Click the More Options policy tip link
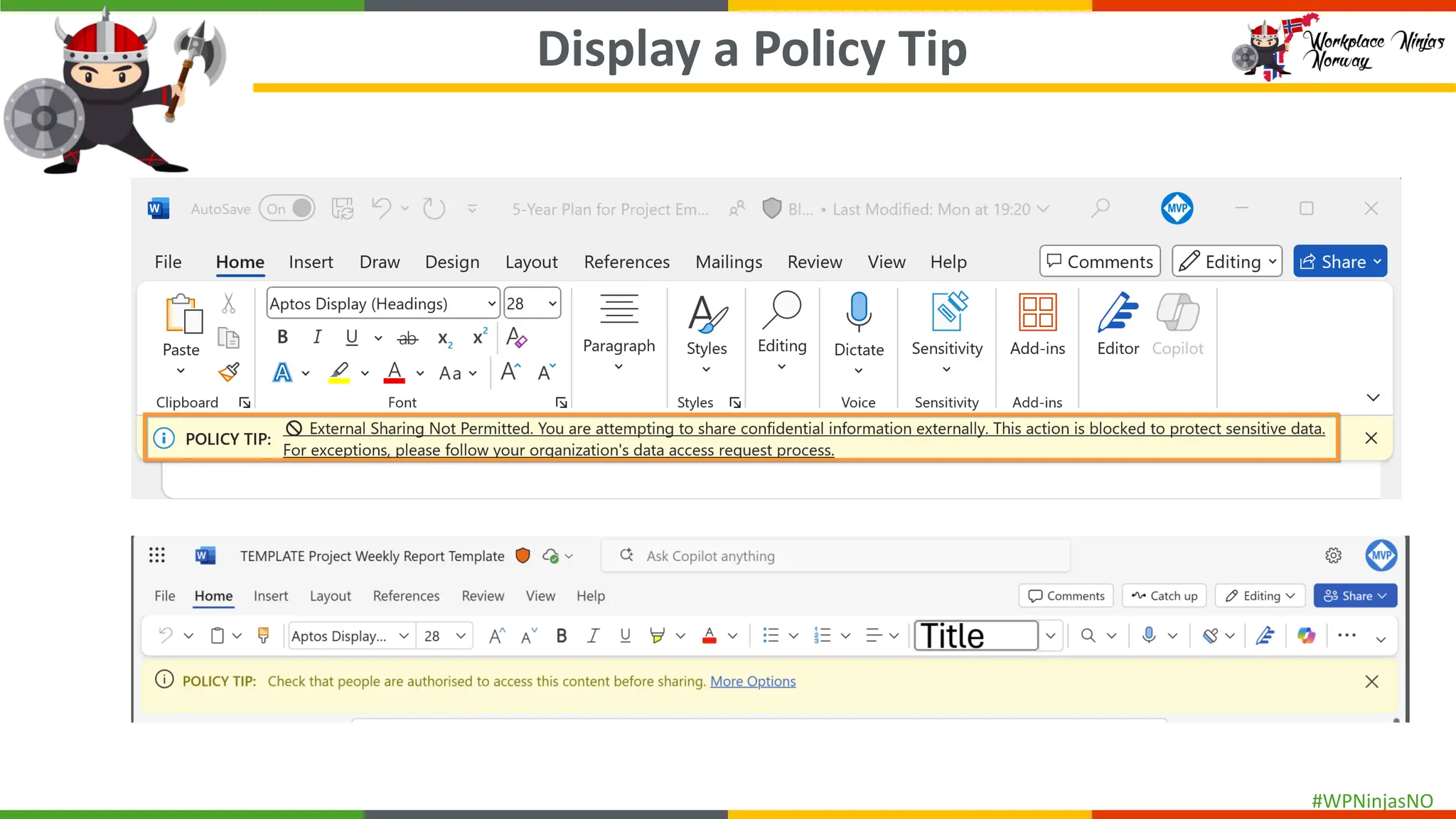This screenshot has height=819, width=1456. point(752,681)
